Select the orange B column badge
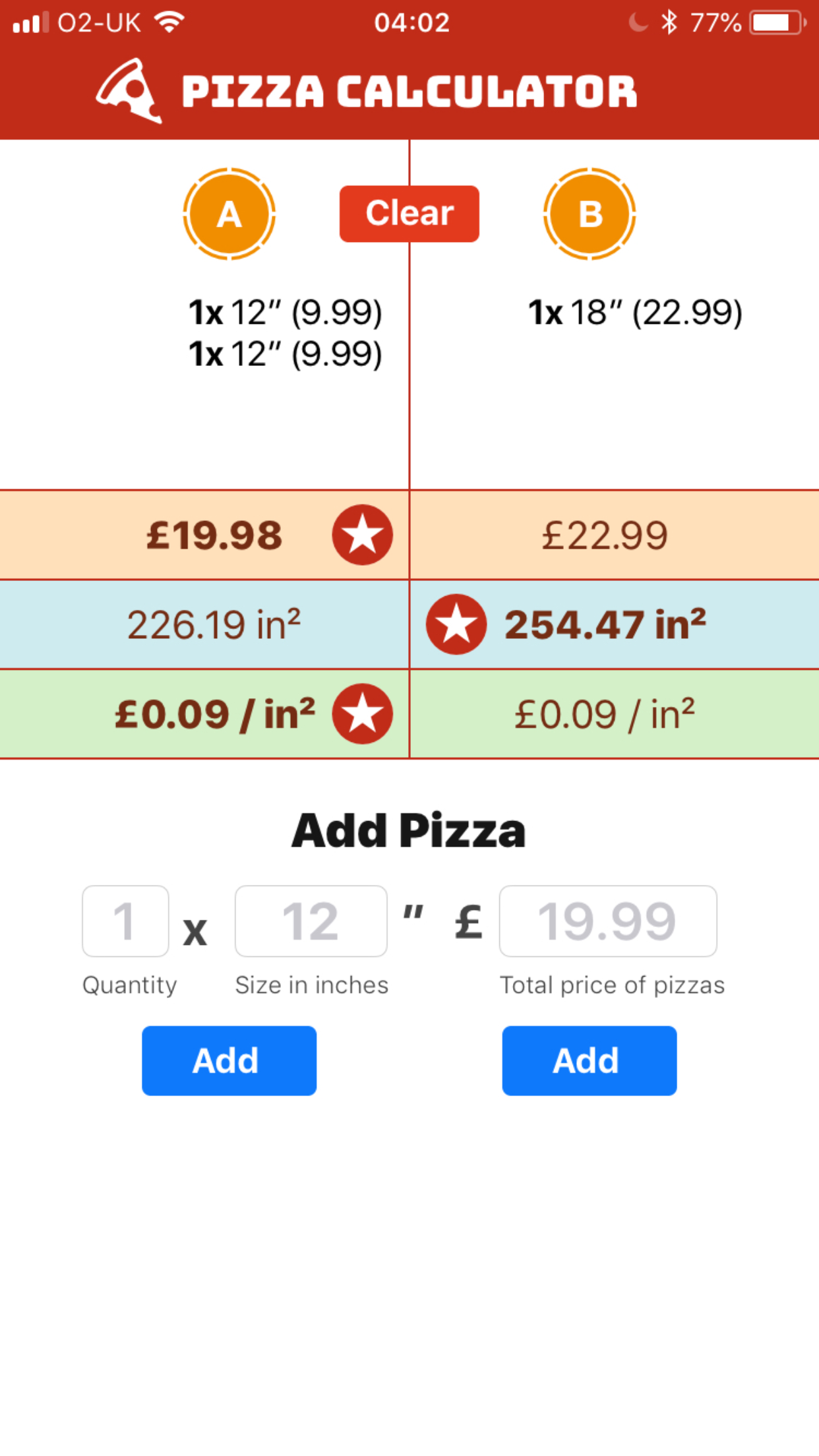 click(x=590, y=214)
